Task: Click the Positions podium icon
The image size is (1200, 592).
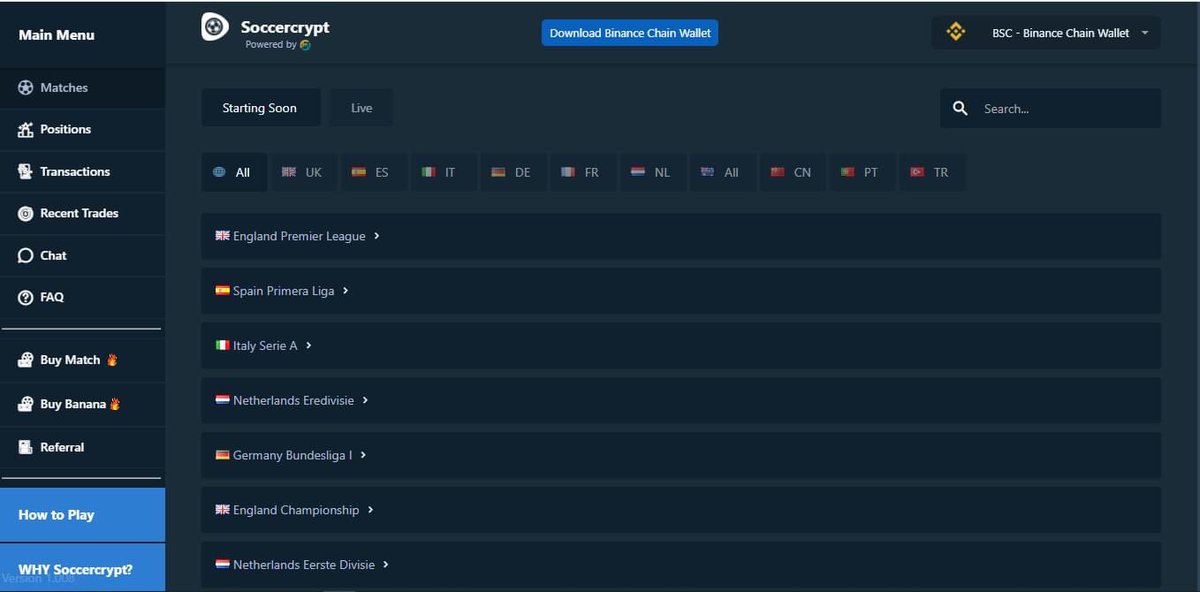Action: pos(26,130)
